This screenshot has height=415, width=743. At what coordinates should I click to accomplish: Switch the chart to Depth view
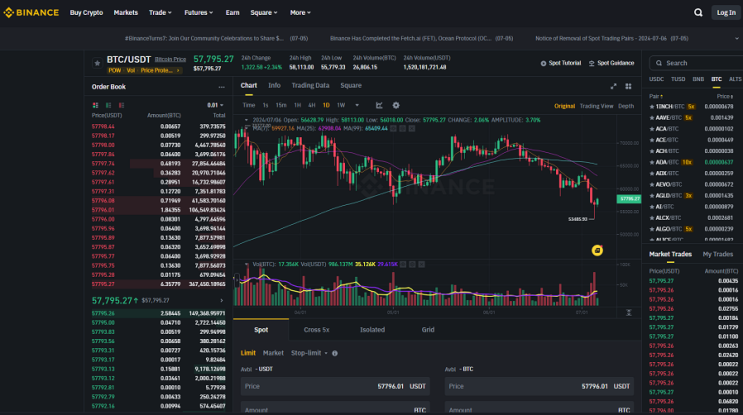tap(626, 106)
